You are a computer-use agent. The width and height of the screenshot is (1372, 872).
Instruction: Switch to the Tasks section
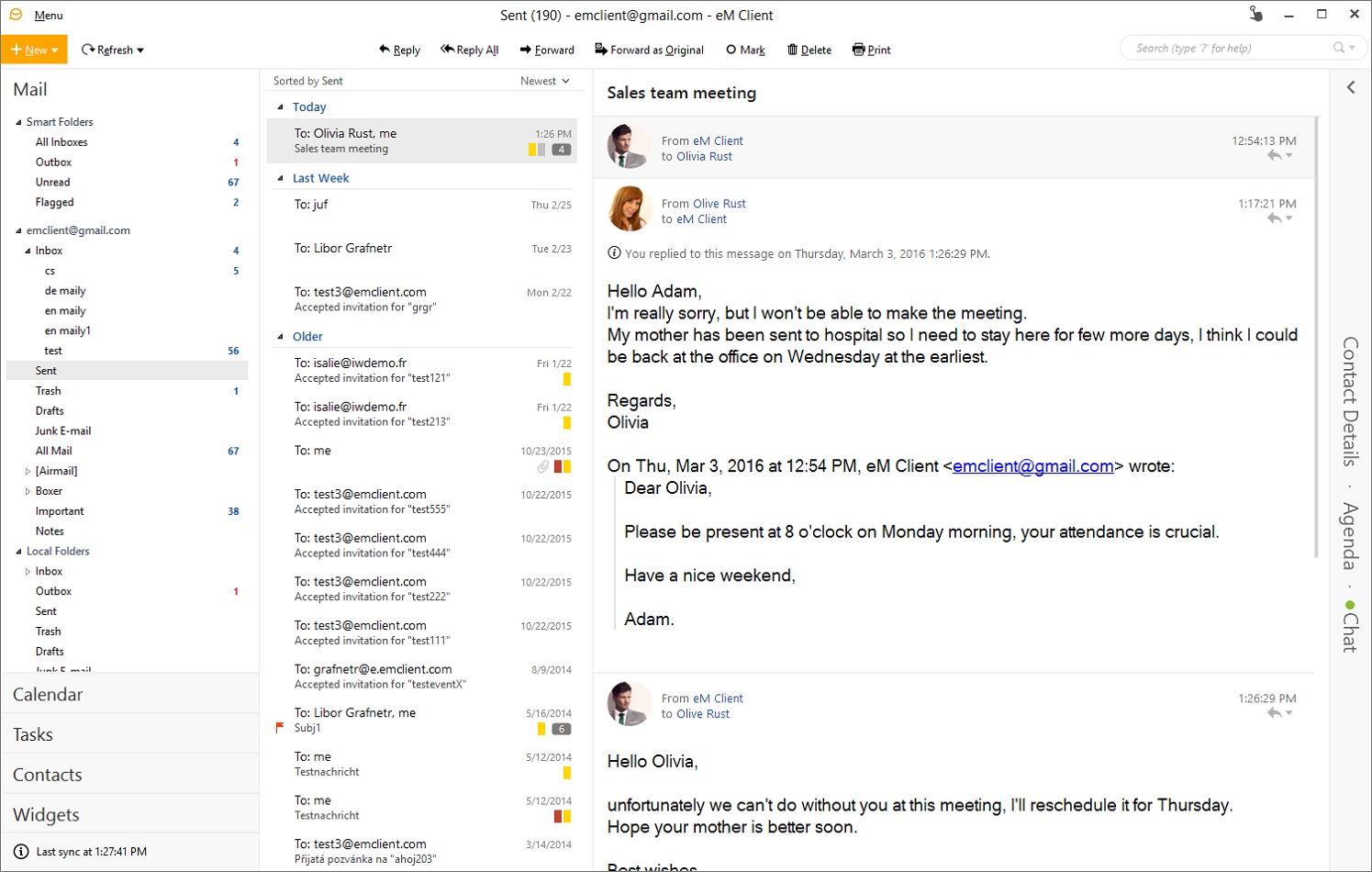[x=129, y=734]
